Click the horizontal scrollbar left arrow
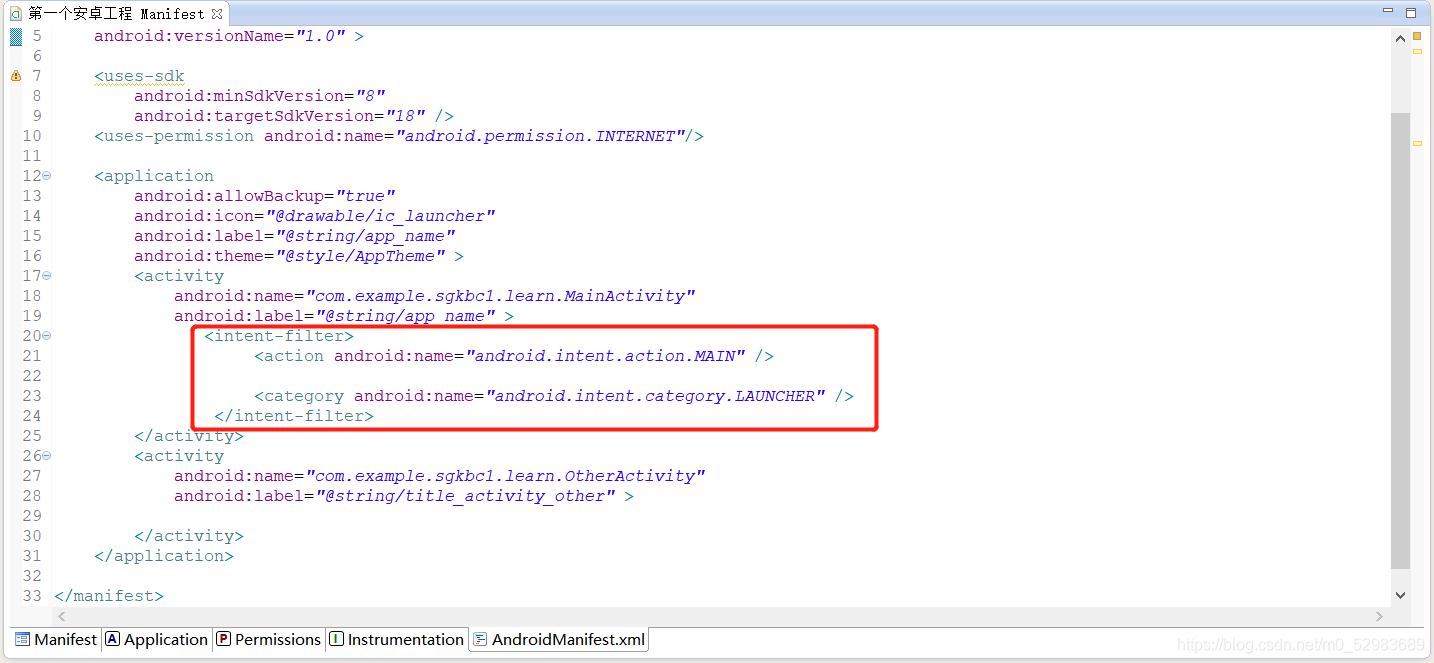This screenshot has width=1434, height=663. [x=62, y=617]
